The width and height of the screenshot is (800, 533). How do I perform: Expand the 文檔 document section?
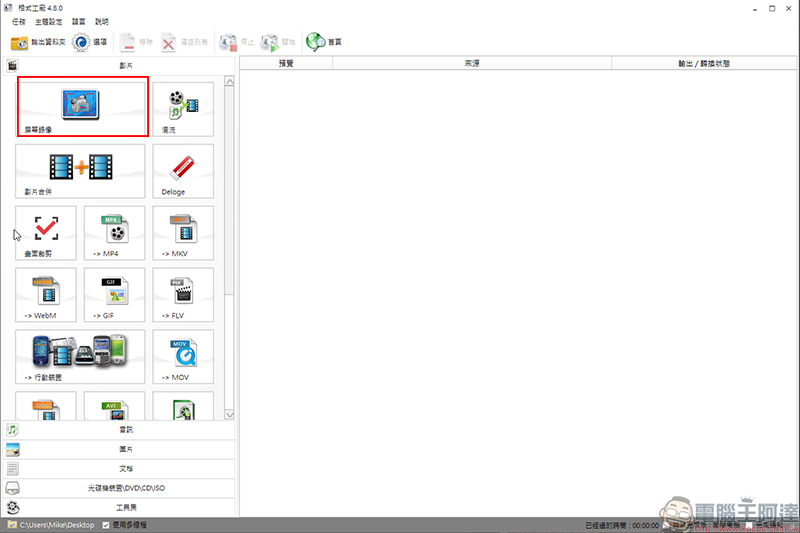[x=119, y=469]
